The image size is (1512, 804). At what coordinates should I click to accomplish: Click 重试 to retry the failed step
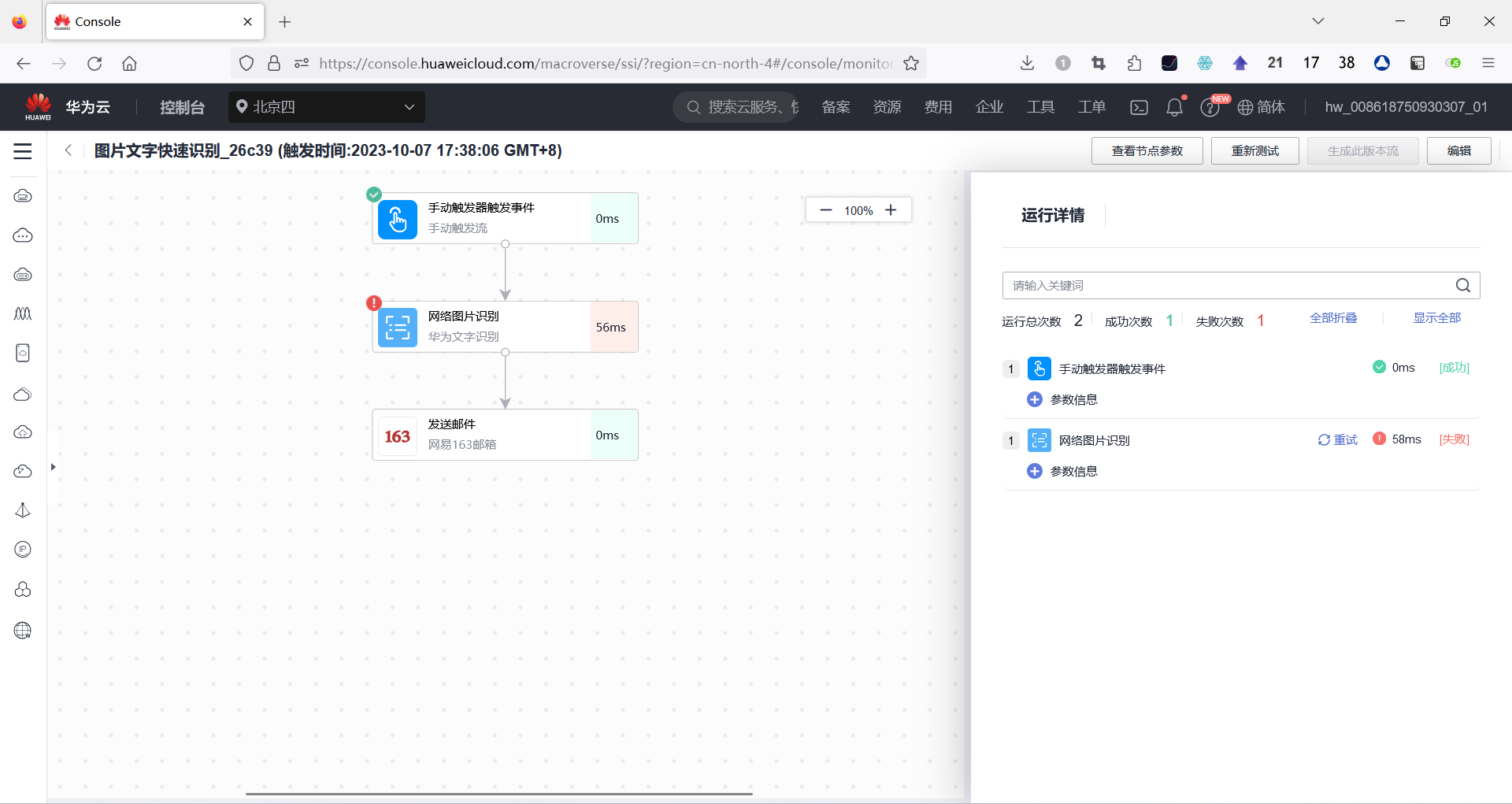[x=1338, y=440]
